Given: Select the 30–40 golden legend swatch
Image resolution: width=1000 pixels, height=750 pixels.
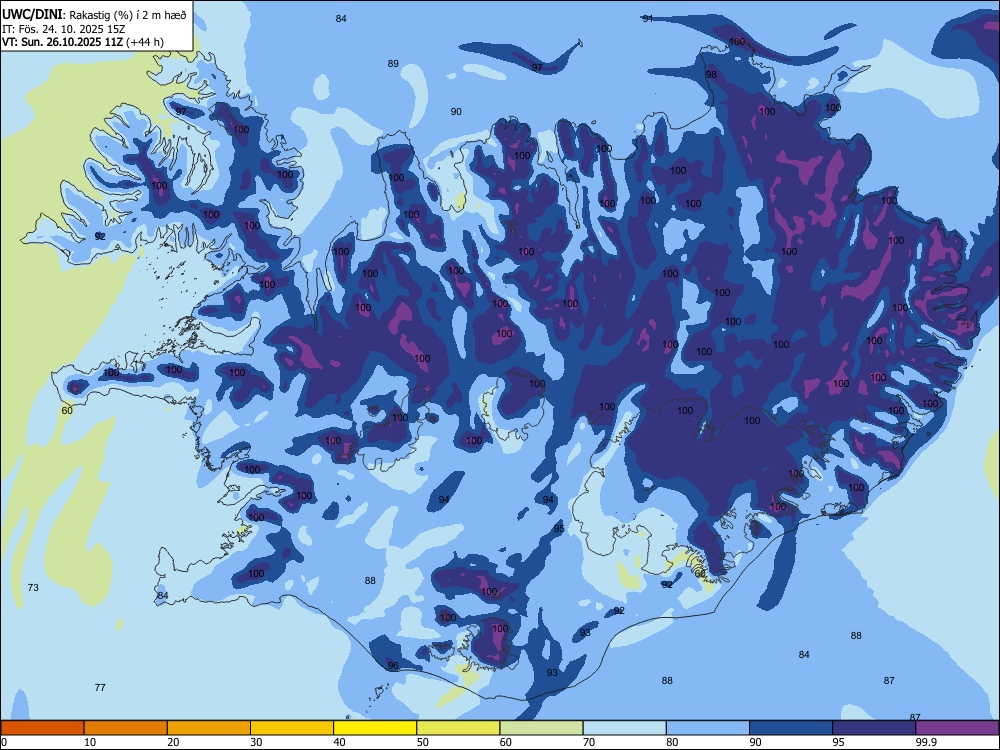Looking at the screenshot, I should [x=292, y=728].
